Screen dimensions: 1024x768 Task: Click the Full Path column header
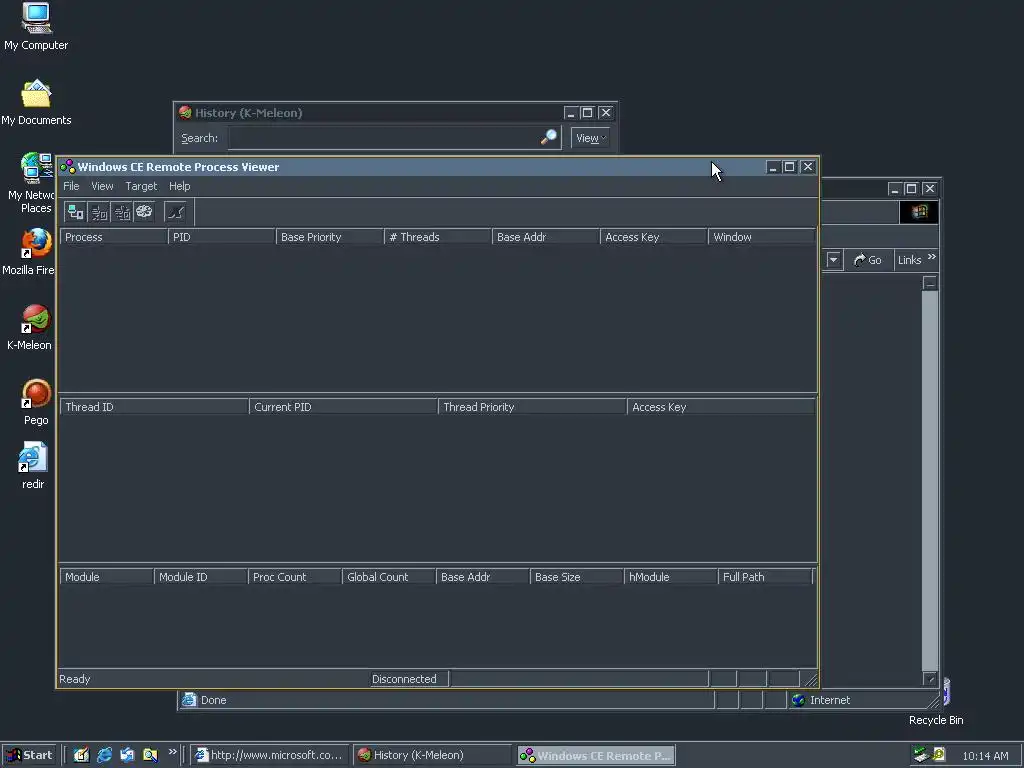click(x=765, y=577)
